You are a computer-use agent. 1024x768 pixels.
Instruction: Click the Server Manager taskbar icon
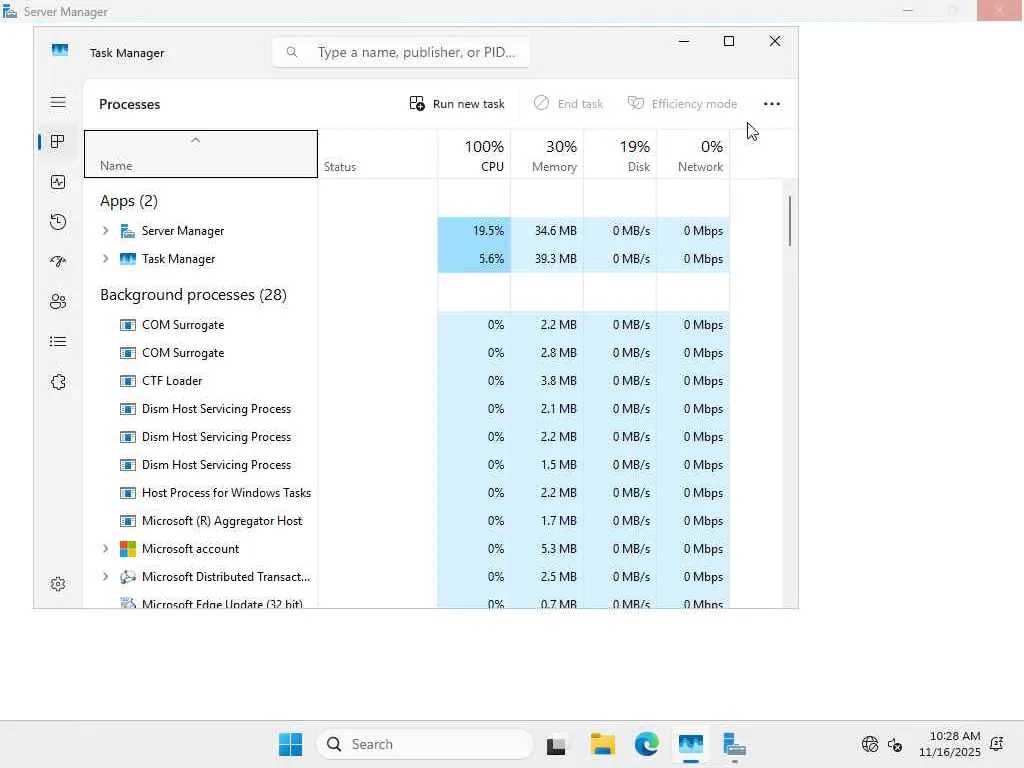(x=735, y=744)
